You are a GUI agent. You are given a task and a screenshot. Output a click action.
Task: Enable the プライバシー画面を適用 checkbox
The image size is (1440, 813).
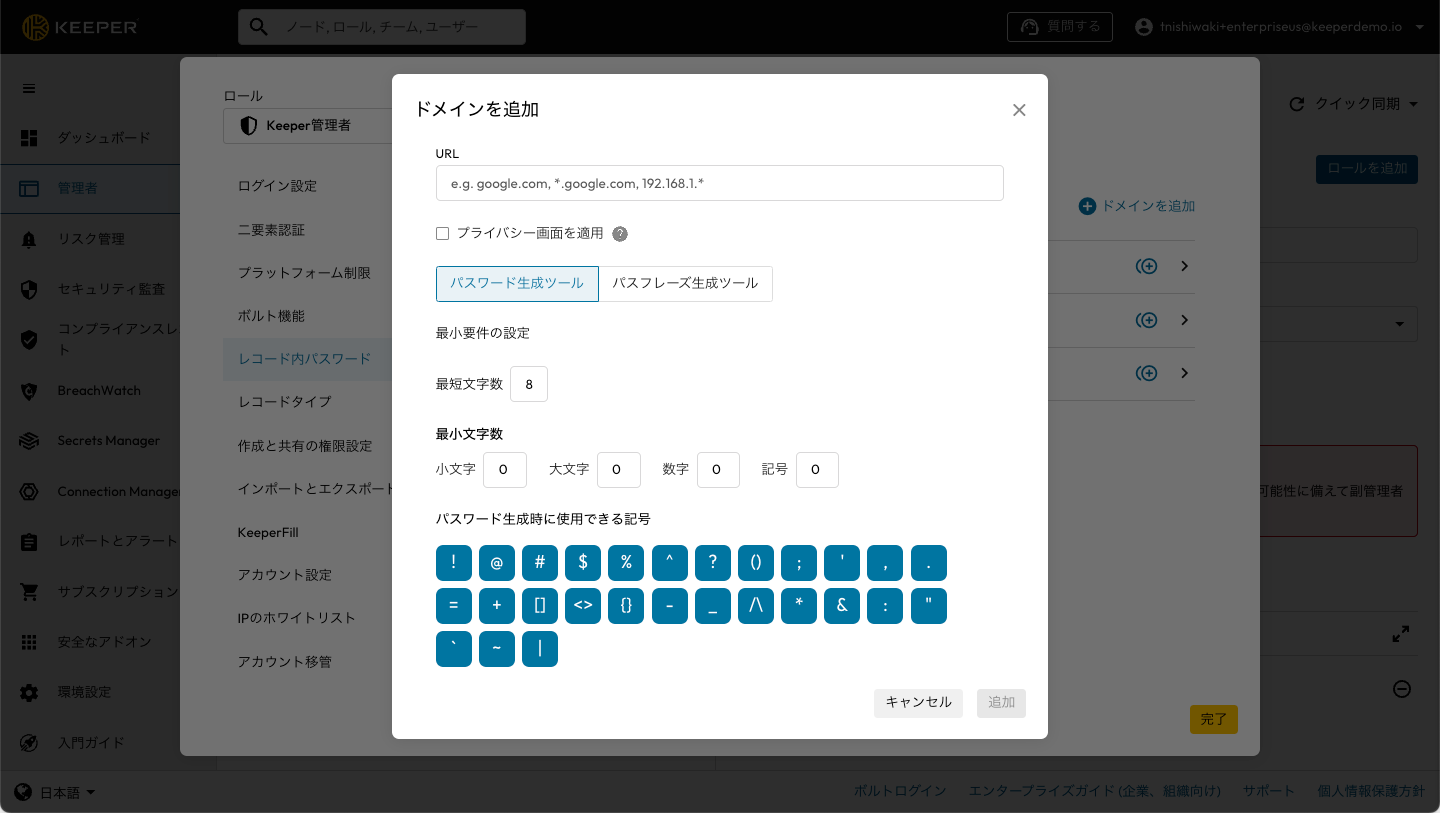[442, 234]
